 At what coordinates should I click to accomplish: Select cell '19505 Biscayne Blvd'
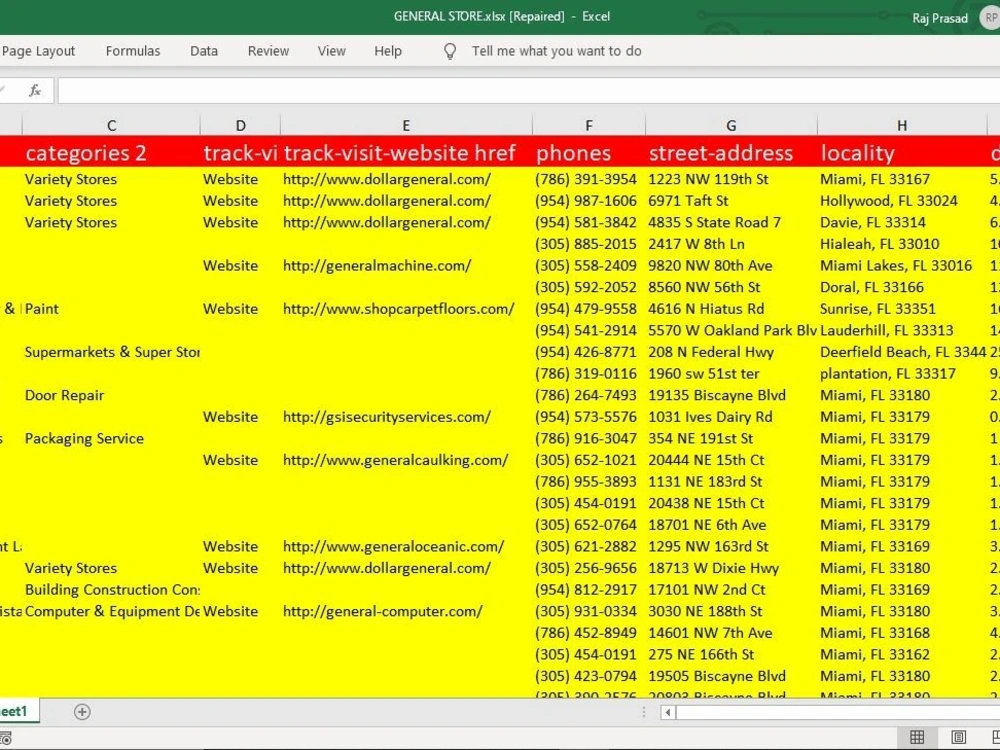[732, 677]
